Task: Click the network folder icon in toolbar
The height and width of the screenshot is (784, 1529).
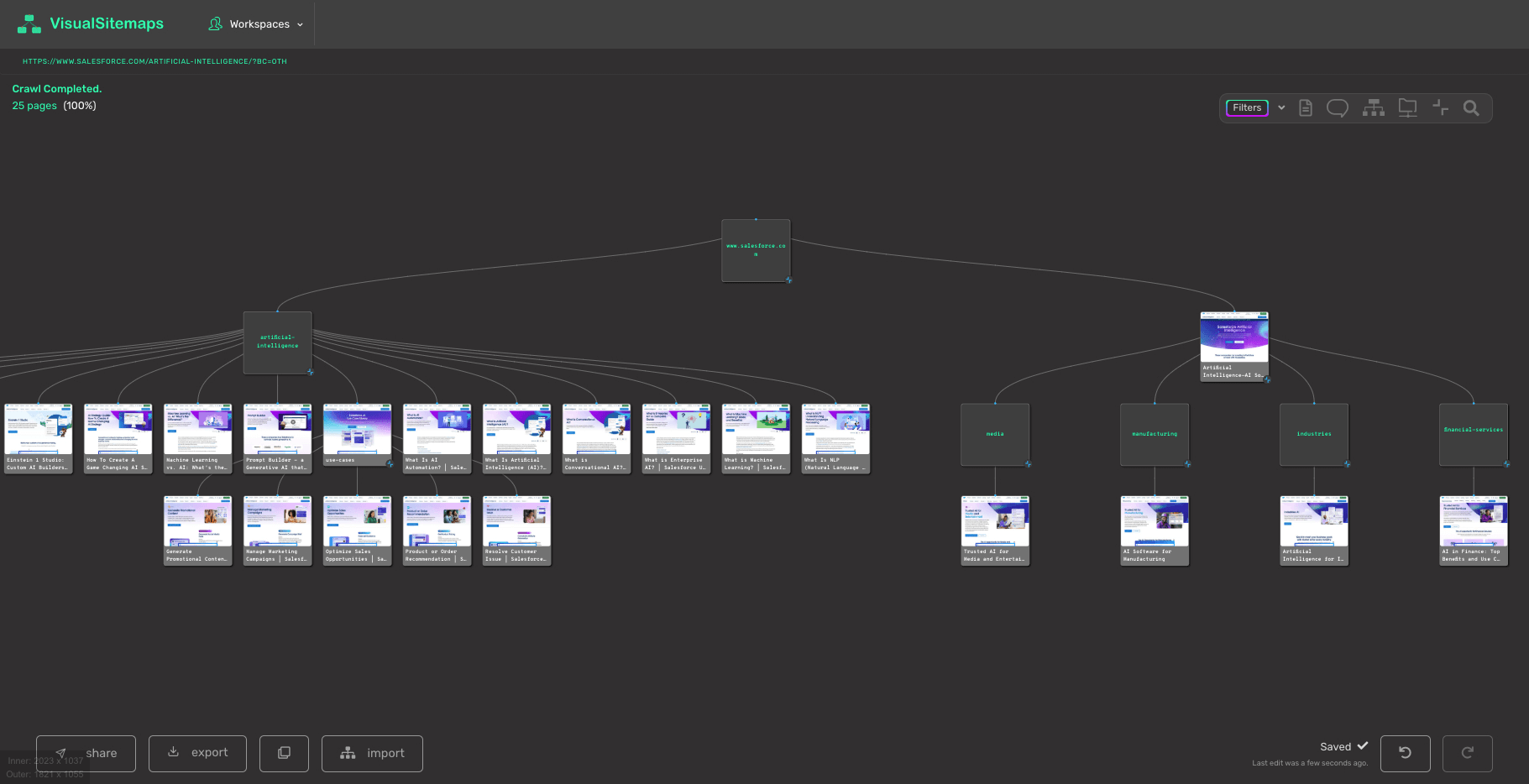Action: [1407, 107]
